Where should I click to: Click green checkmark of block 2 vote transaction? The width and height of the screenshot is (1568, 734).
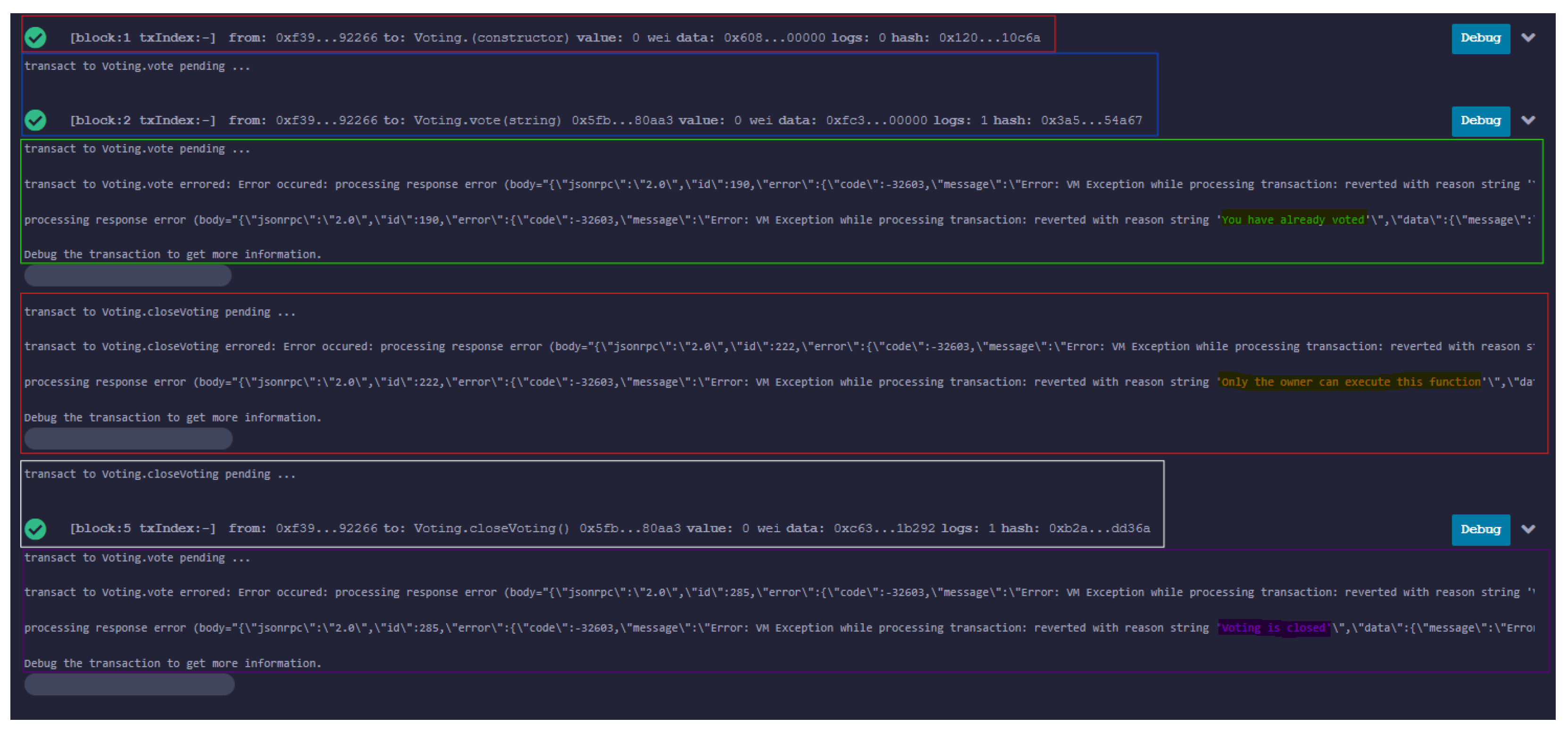[35, 120]
